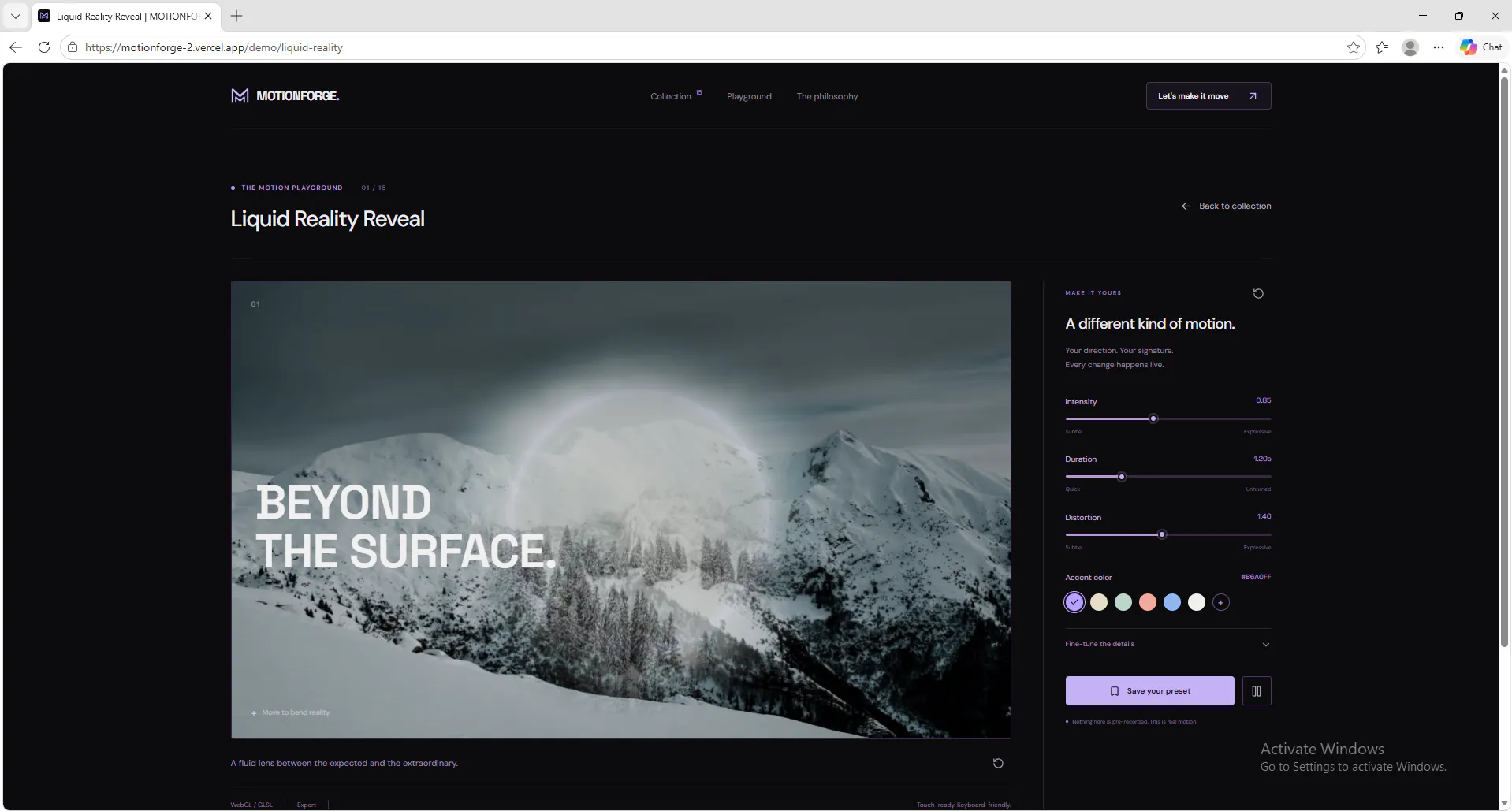1512x811 pixels.
Task: Select the beige accent color swatch
Action: pos(1099,602)
